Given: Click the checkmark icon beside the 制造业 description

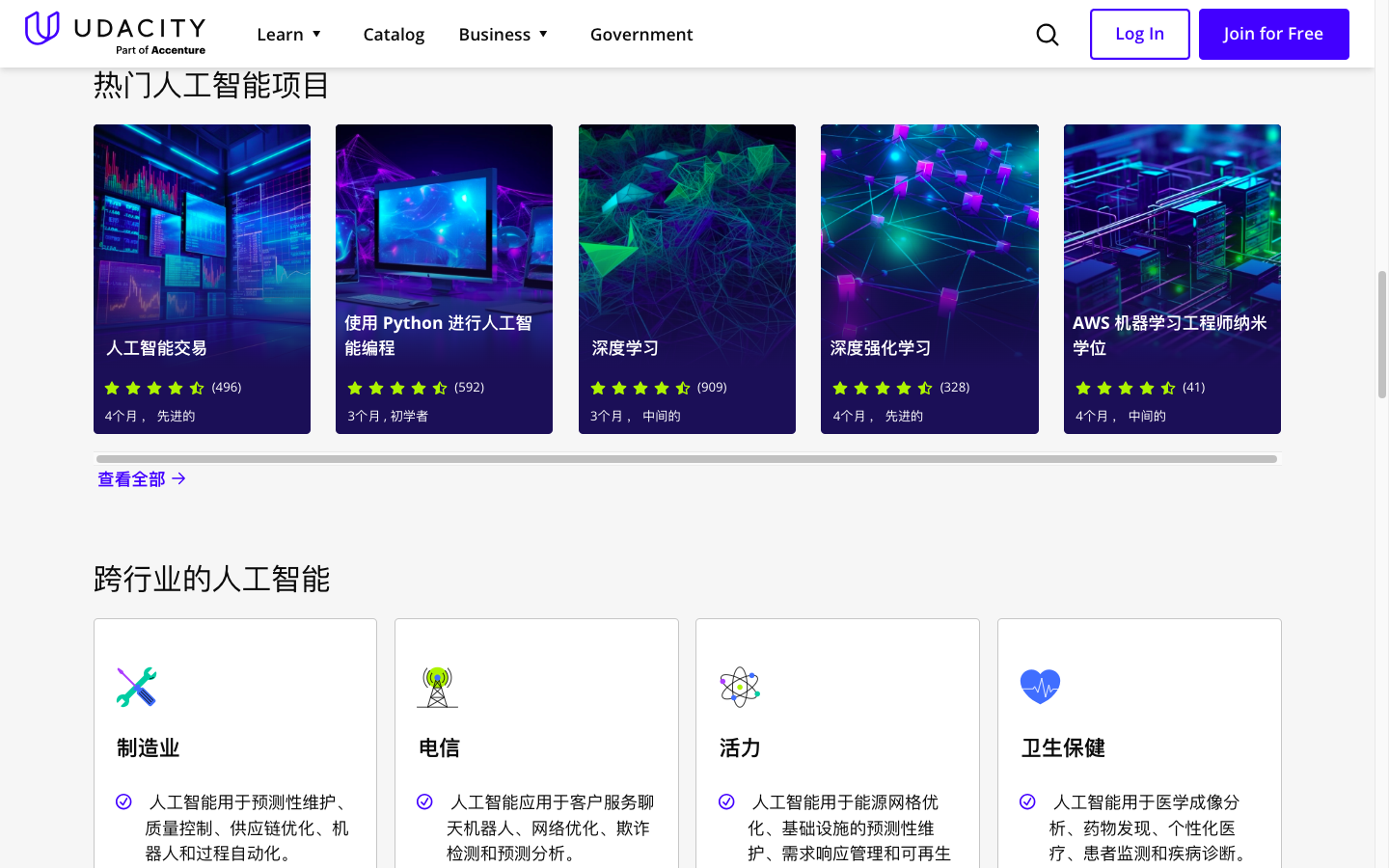Looking at the screenshot, I should 123,801.
